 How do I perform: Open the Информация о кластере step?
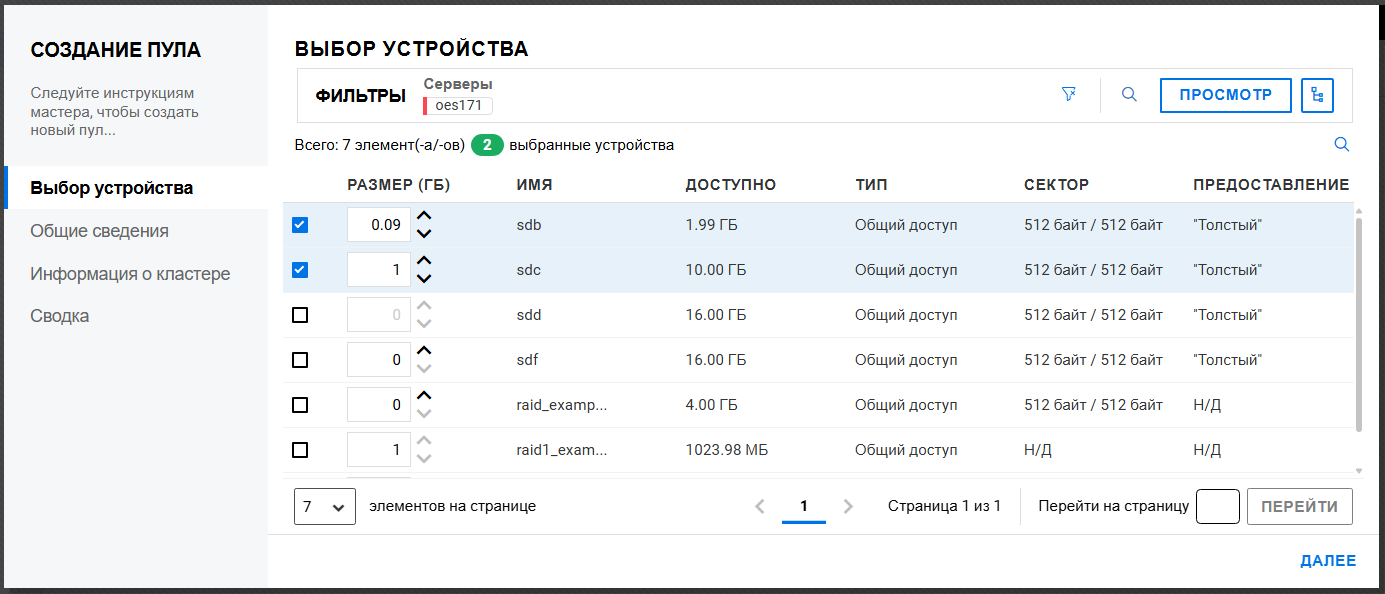point(130,274)
